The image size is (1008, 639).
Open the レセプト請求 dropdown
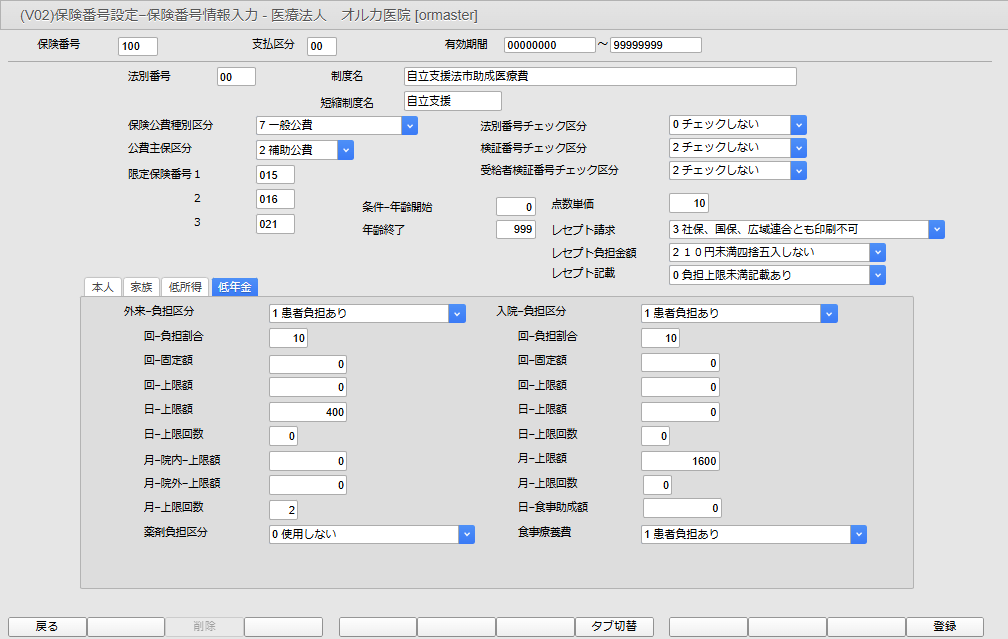(936, 229)
